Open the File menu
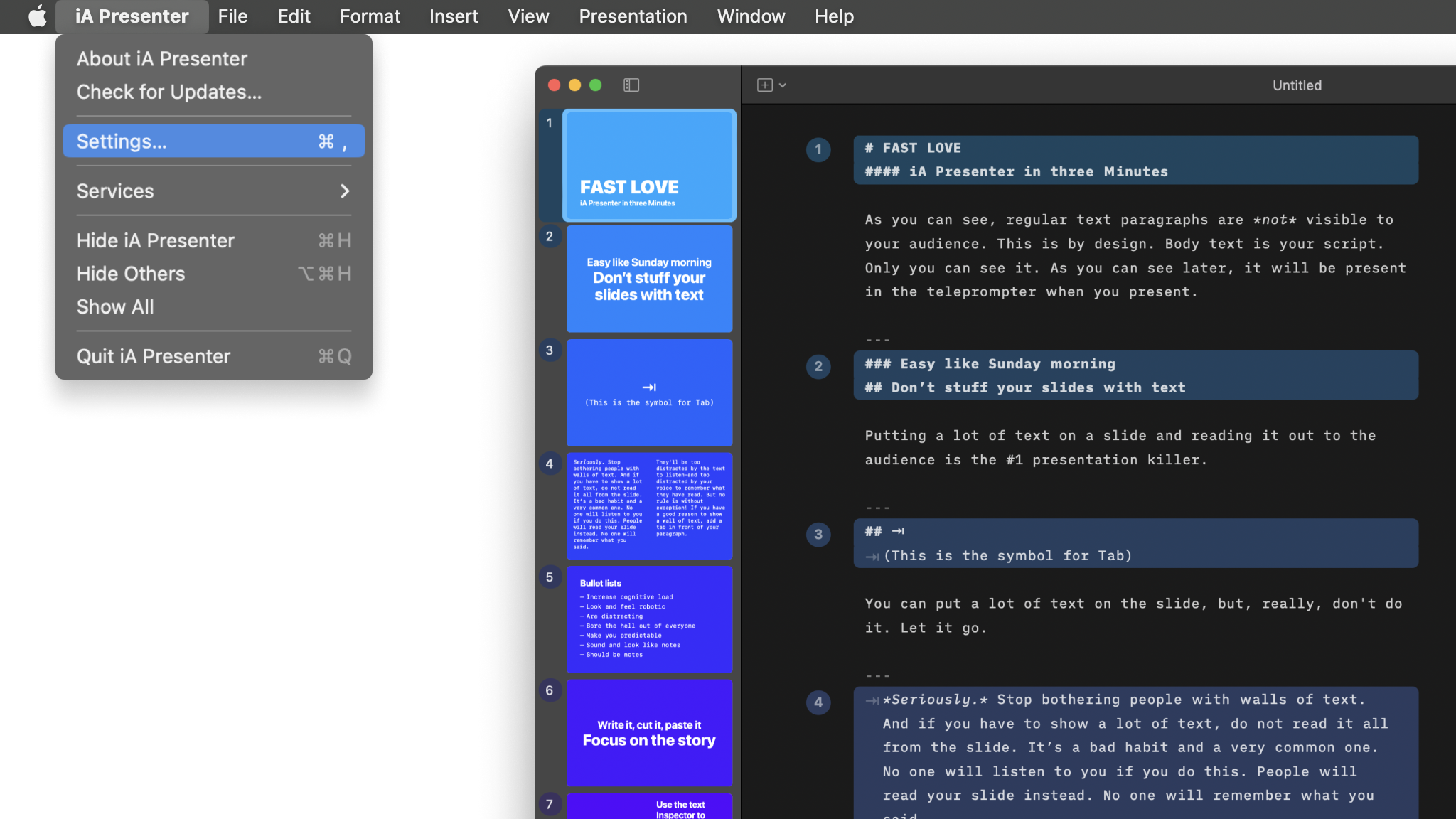The height and width of the screenshot is (819, 1456). [232, 16]
